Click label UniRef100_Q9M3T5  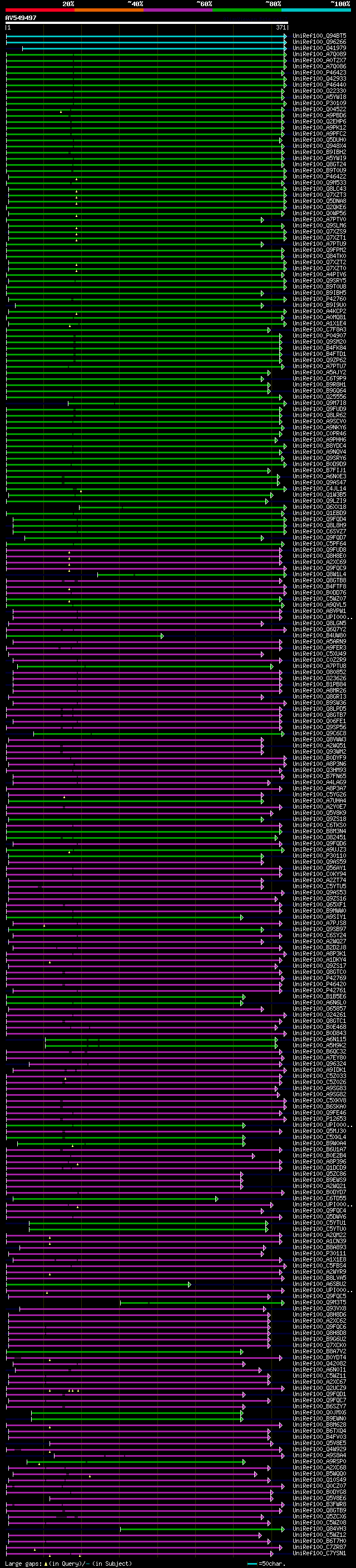pos(319,1303)
